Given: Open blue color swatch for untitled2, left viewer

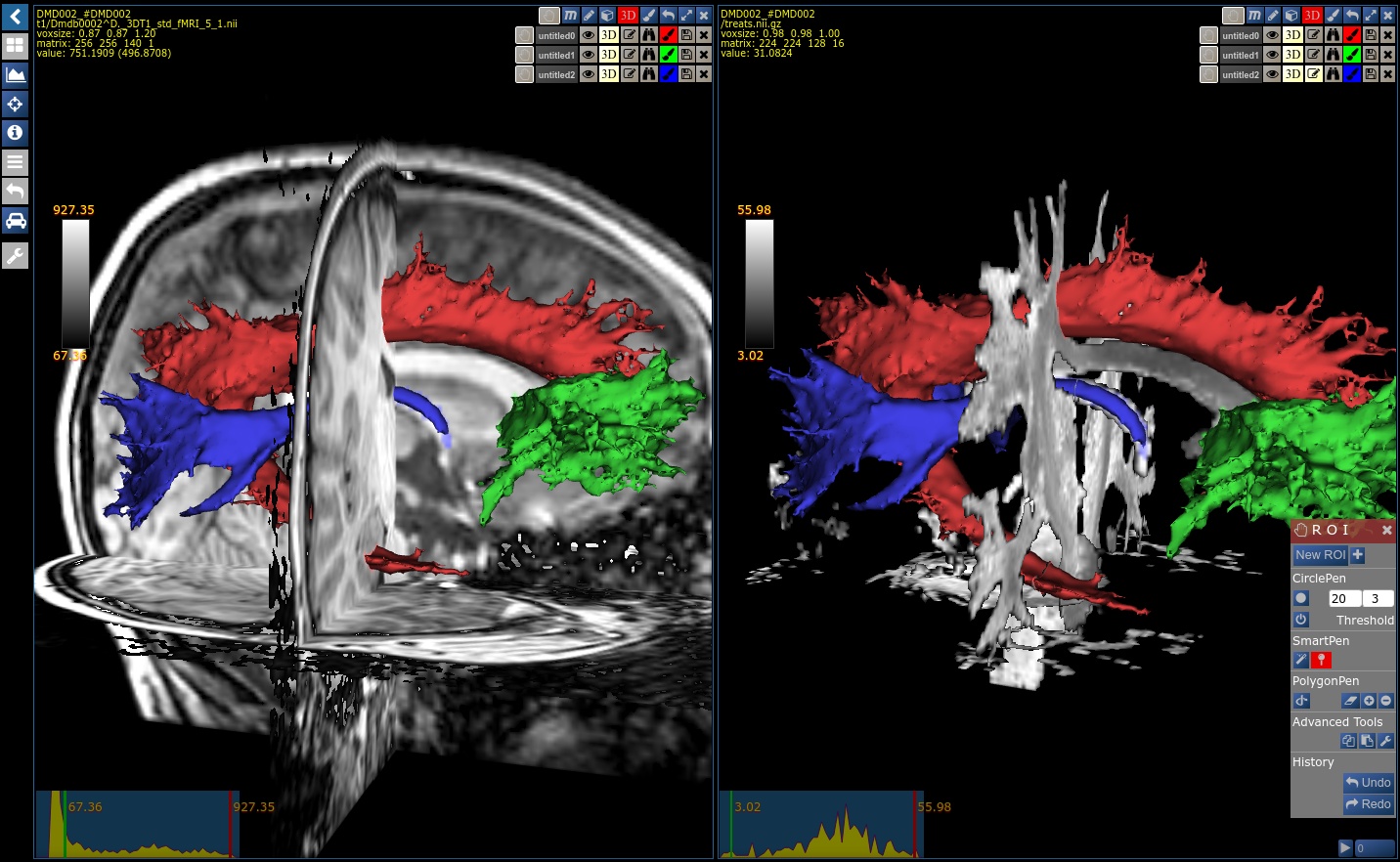Looking at the screenshot, I should (669, 74).
